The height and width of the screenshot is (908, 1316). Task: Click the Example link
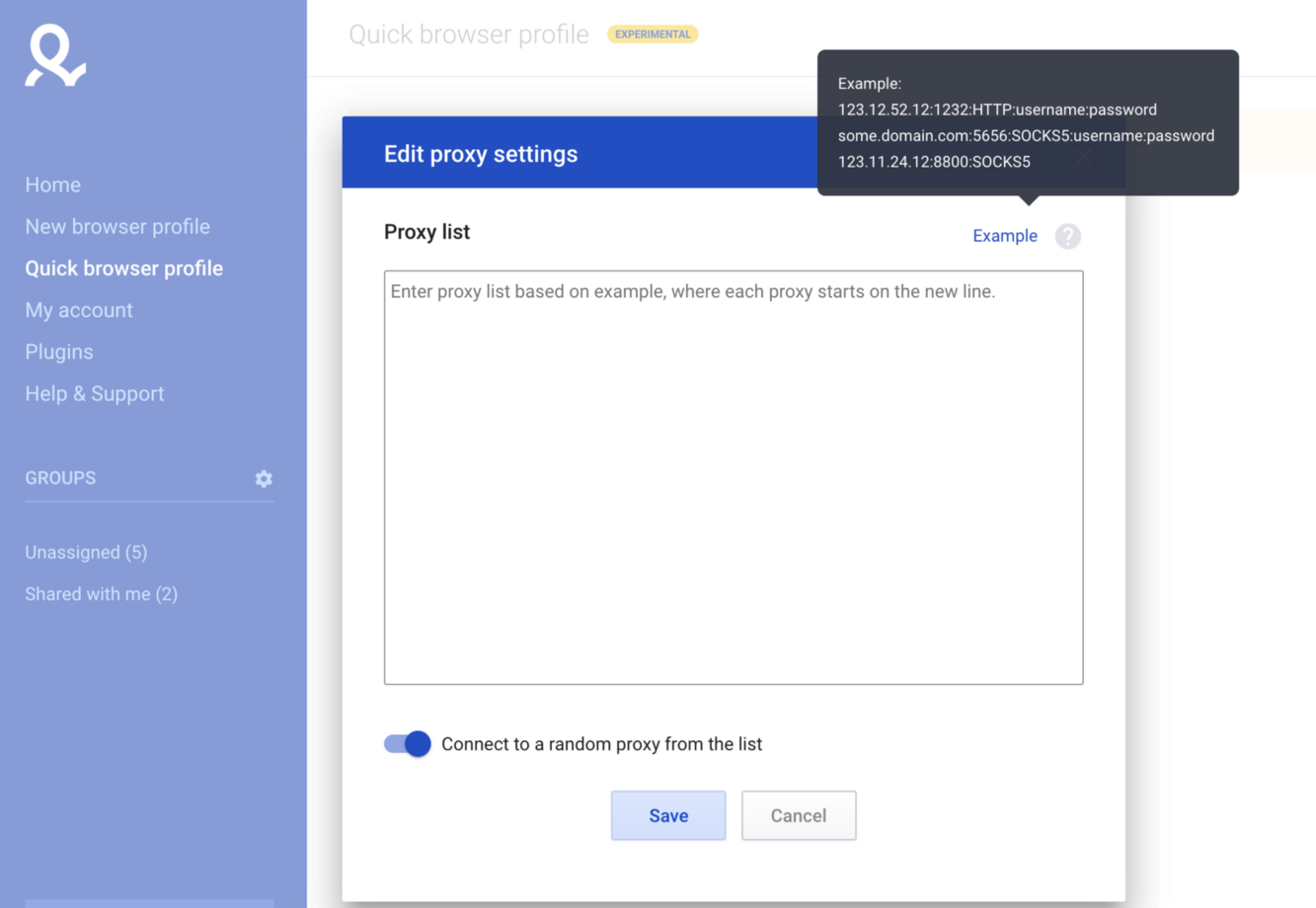(x=1005, y=236)
